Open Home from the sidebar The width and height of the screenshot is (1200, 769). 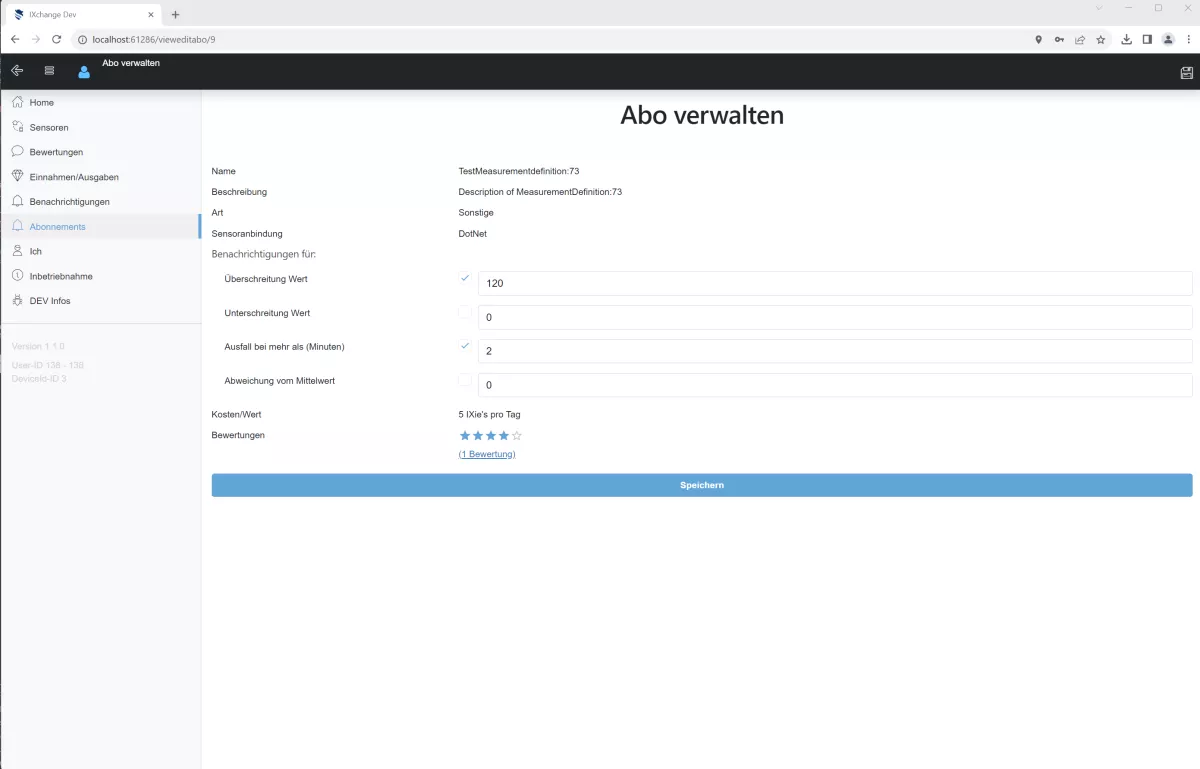click(x=41, y=103)
